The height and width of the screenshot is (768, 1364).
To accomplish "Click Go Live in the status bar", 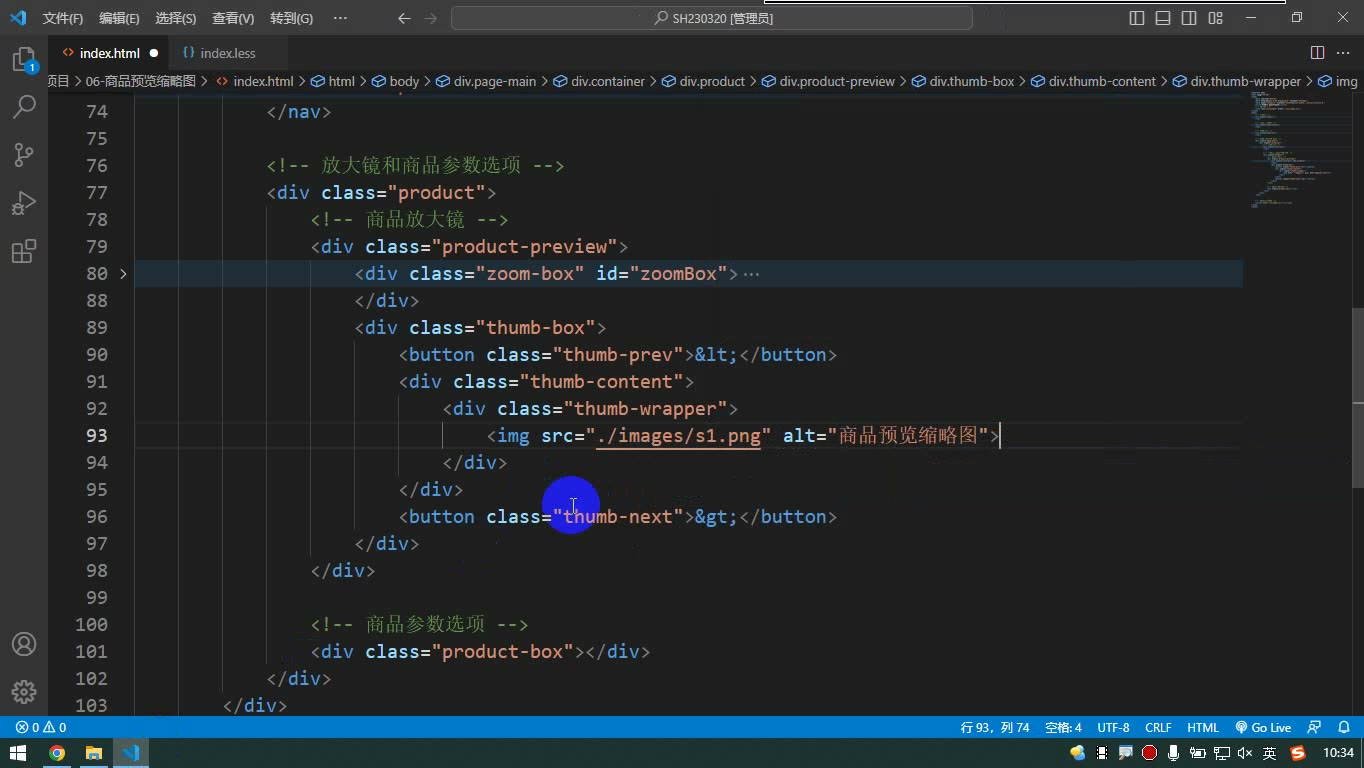I will [x=1263, y=728].
